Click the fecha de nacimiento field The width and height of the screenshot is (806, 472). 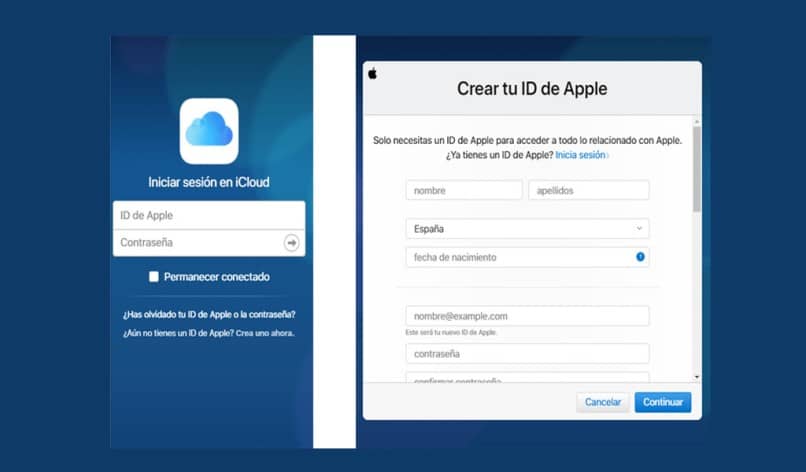(527, 257)
